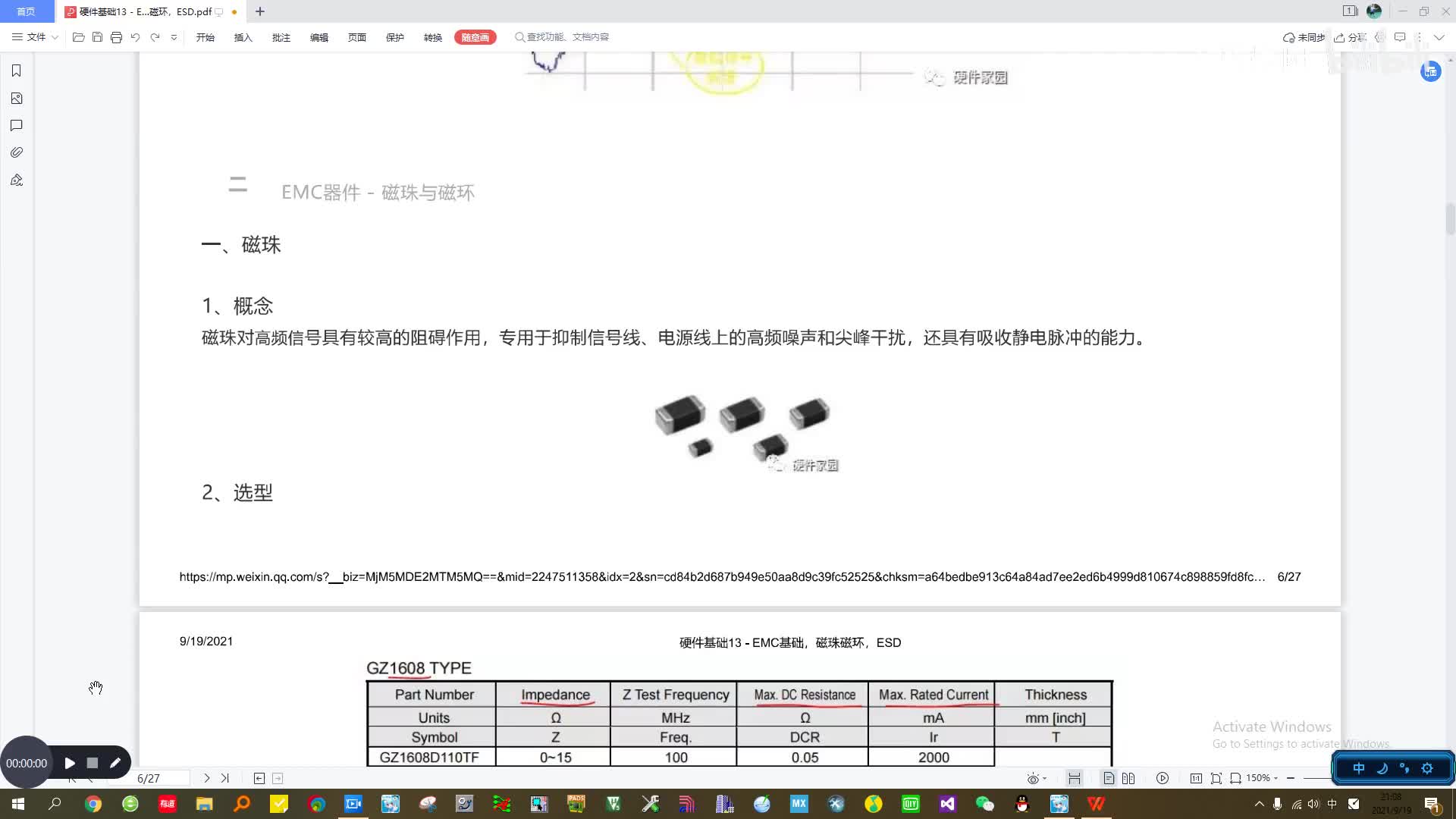
Task: Open Visual Studio from the taskbar
Action: coord(948,804)
